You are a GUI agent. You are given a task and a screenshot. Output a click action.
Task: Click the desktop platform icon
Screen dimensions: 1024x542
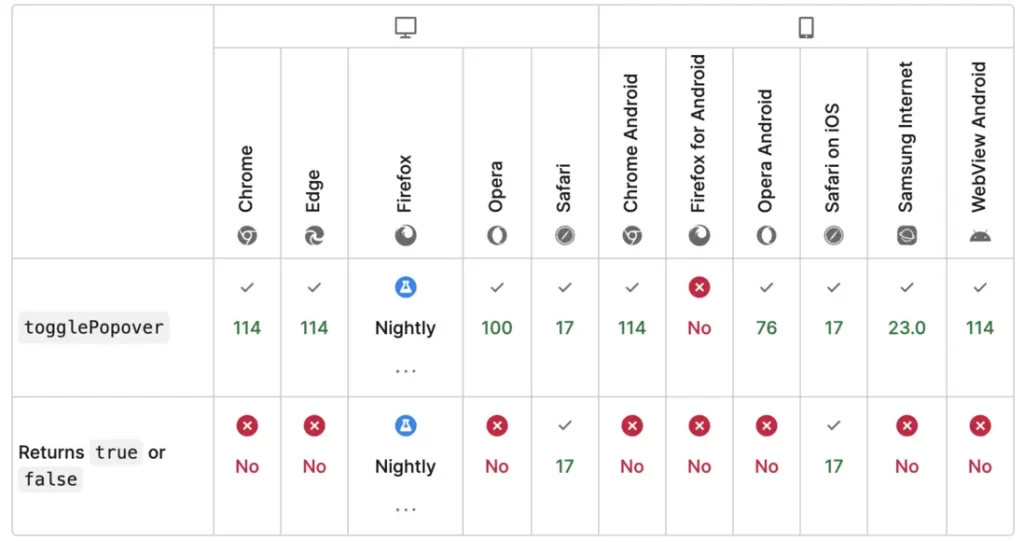coord(405,27)
